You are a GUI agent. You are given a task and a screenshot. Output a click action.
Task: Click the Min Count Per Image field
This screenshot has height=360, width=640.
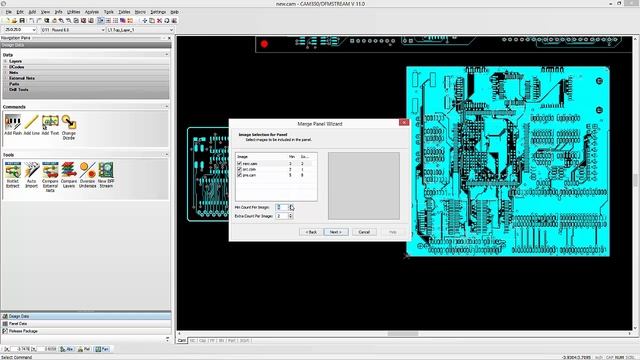(x=282, y=207)
